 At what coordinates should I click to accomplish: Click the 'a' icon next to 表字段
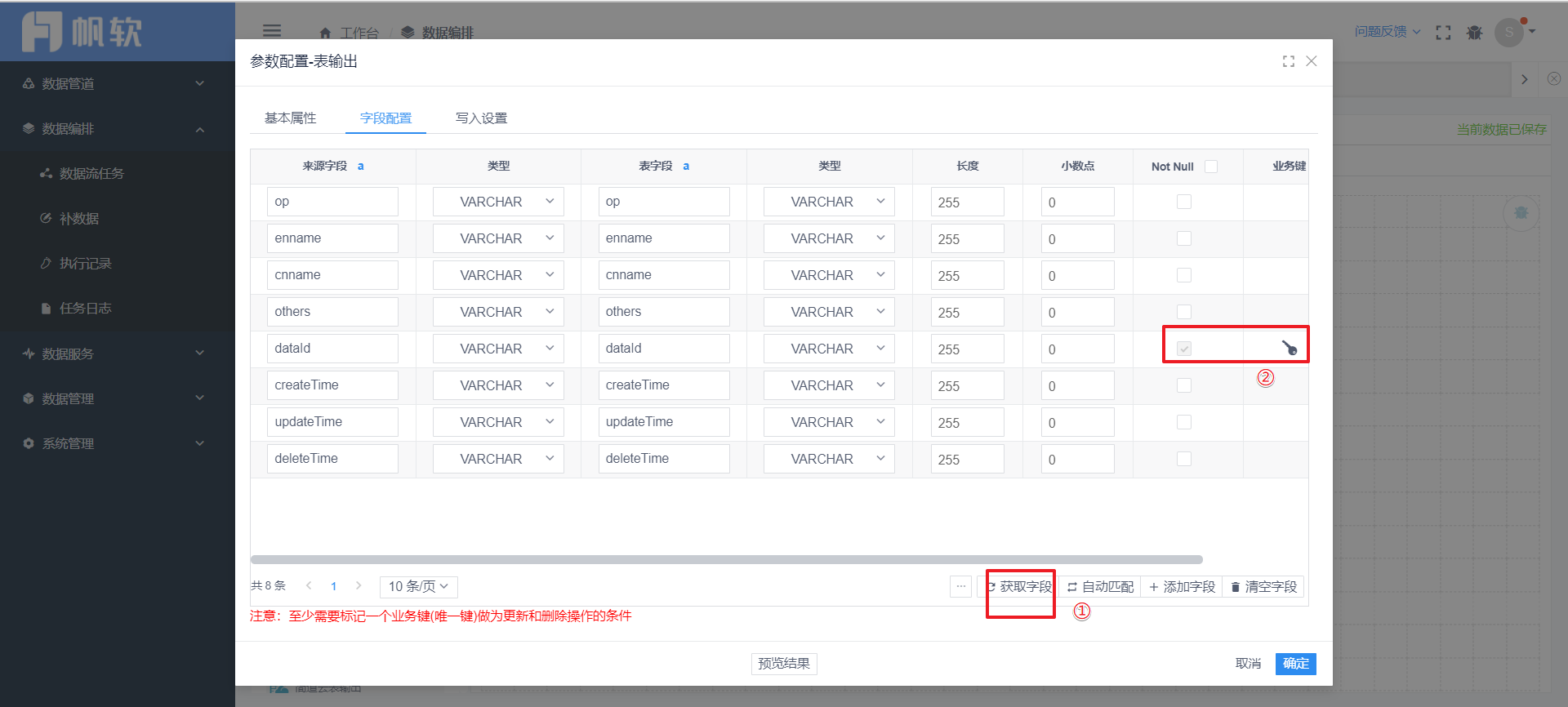pyautogui.click(x=686, y=166)
